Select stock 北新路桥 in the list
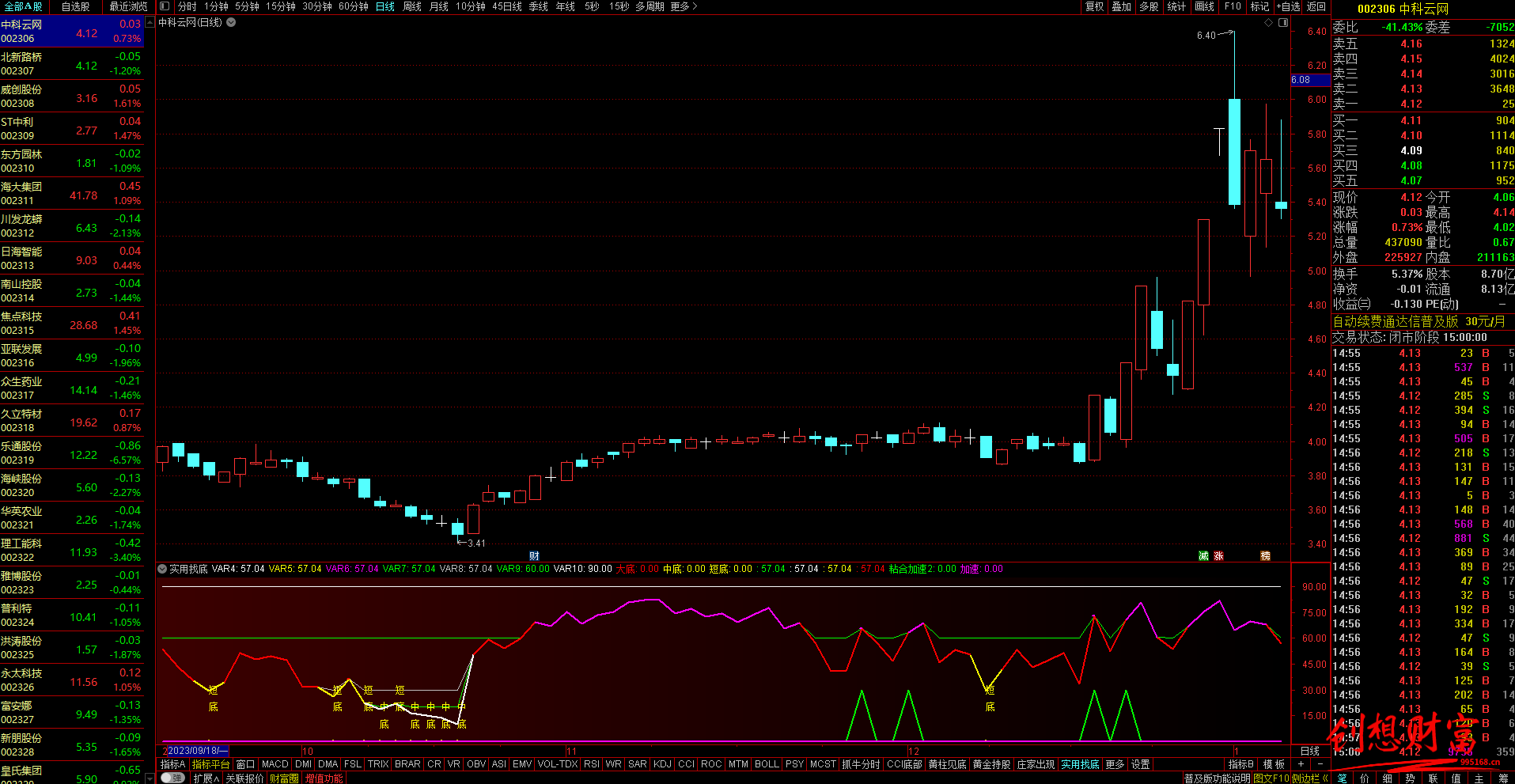 [72, 64]
